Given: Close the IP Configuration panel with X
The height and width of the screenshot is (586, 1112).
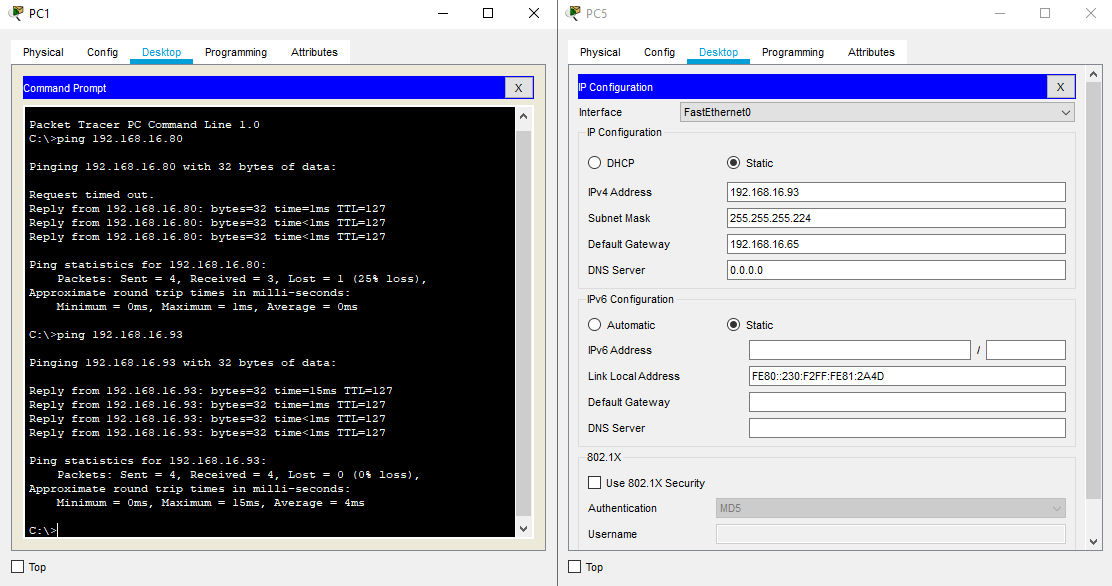Looking at the screenshot, I should coord(1060,87).
